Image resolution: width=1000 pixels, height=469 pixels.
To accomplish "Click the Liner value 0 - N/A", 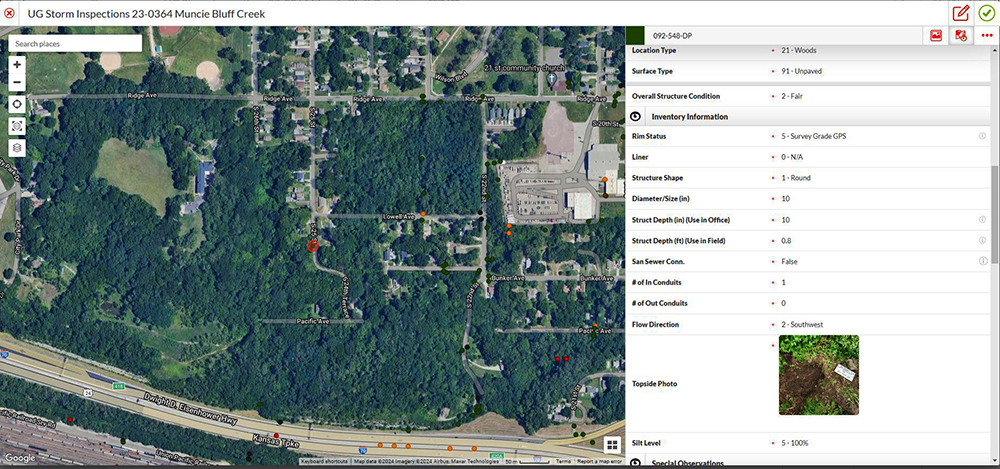I will 793,157.
